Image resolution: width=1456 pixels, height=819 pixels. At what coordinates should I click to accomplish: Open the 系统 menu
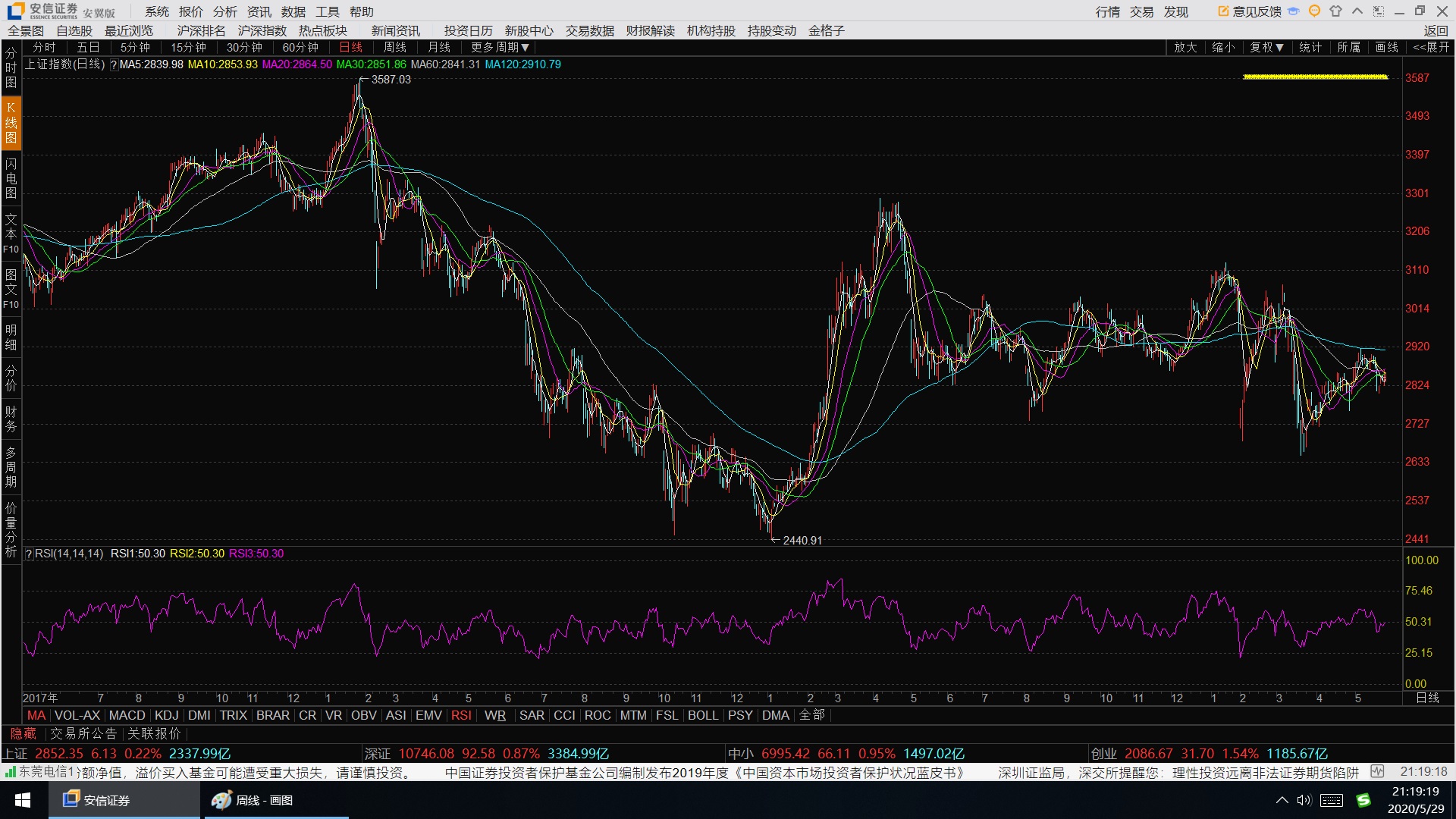click(x=157, y=11)
